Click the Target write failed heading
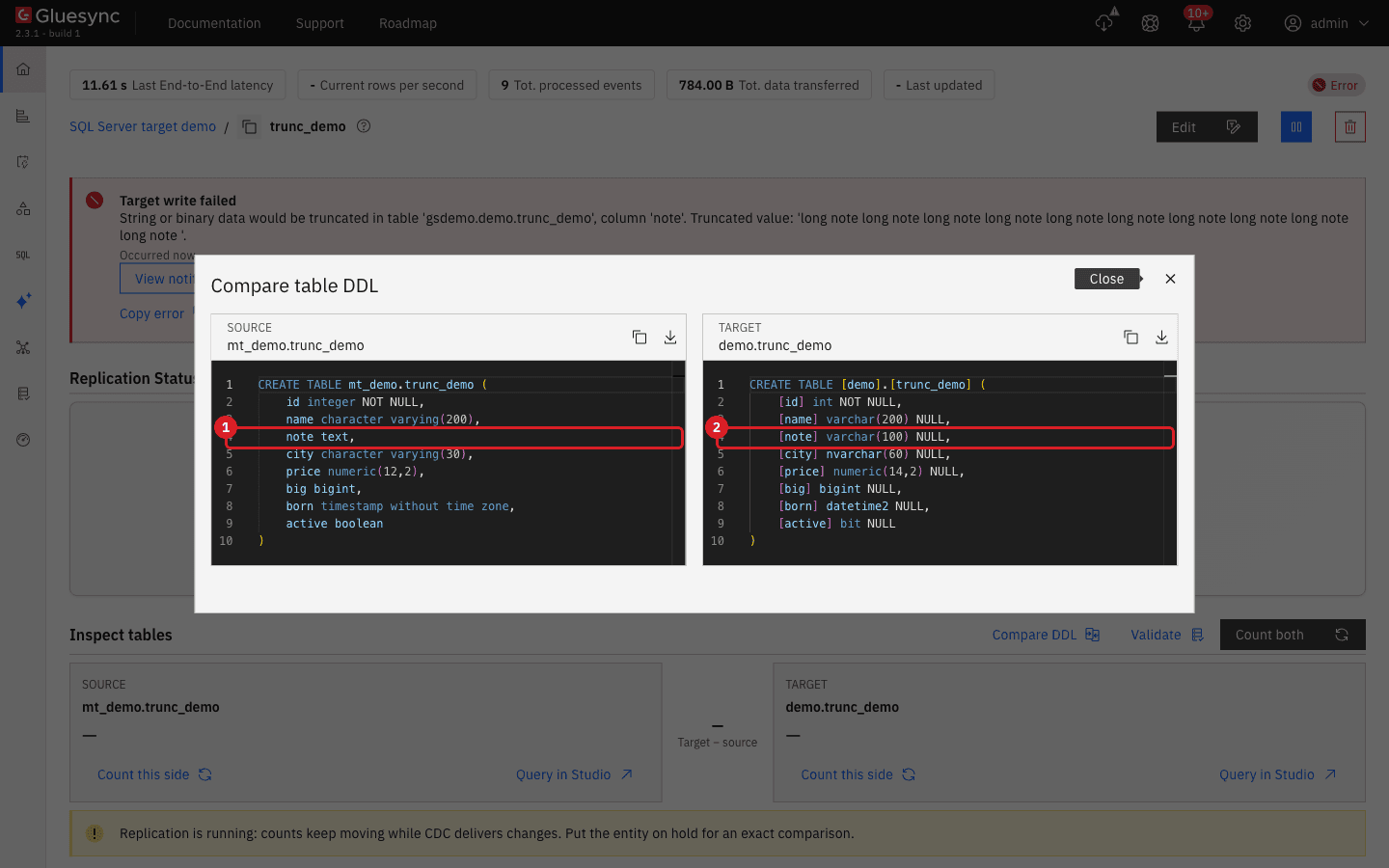Viewport: 1389px width, 868px height. pyautogui.click(x=177, y=201)
